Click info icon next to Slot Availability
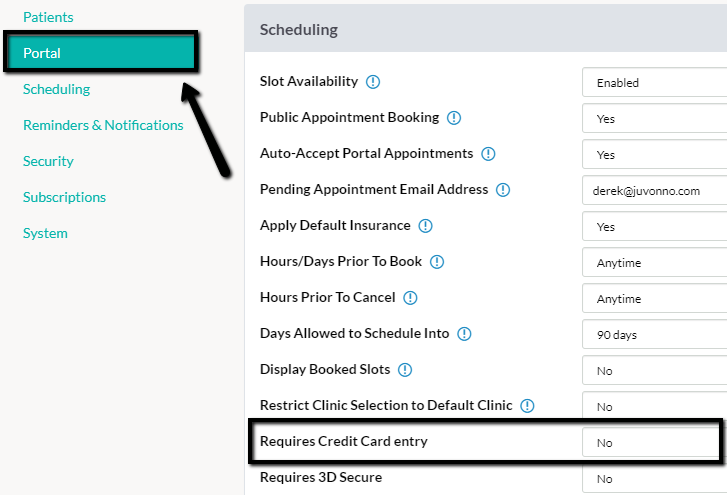 (373, 82)
